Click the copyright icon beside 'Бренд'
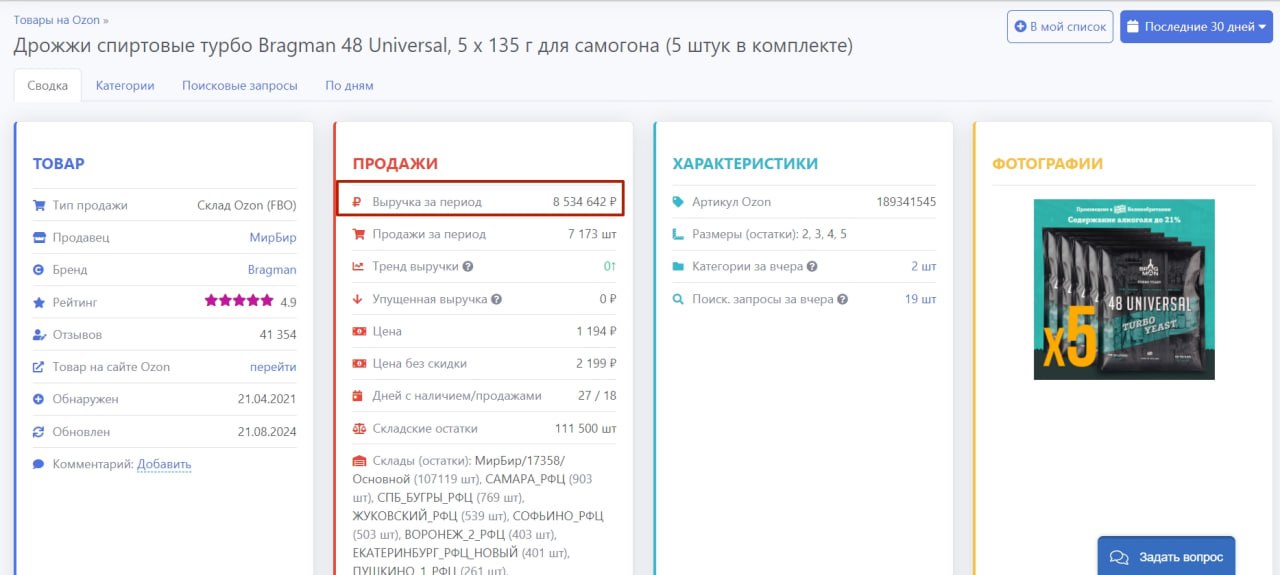Screen dimensions: 1280x575 pos(39,270)
